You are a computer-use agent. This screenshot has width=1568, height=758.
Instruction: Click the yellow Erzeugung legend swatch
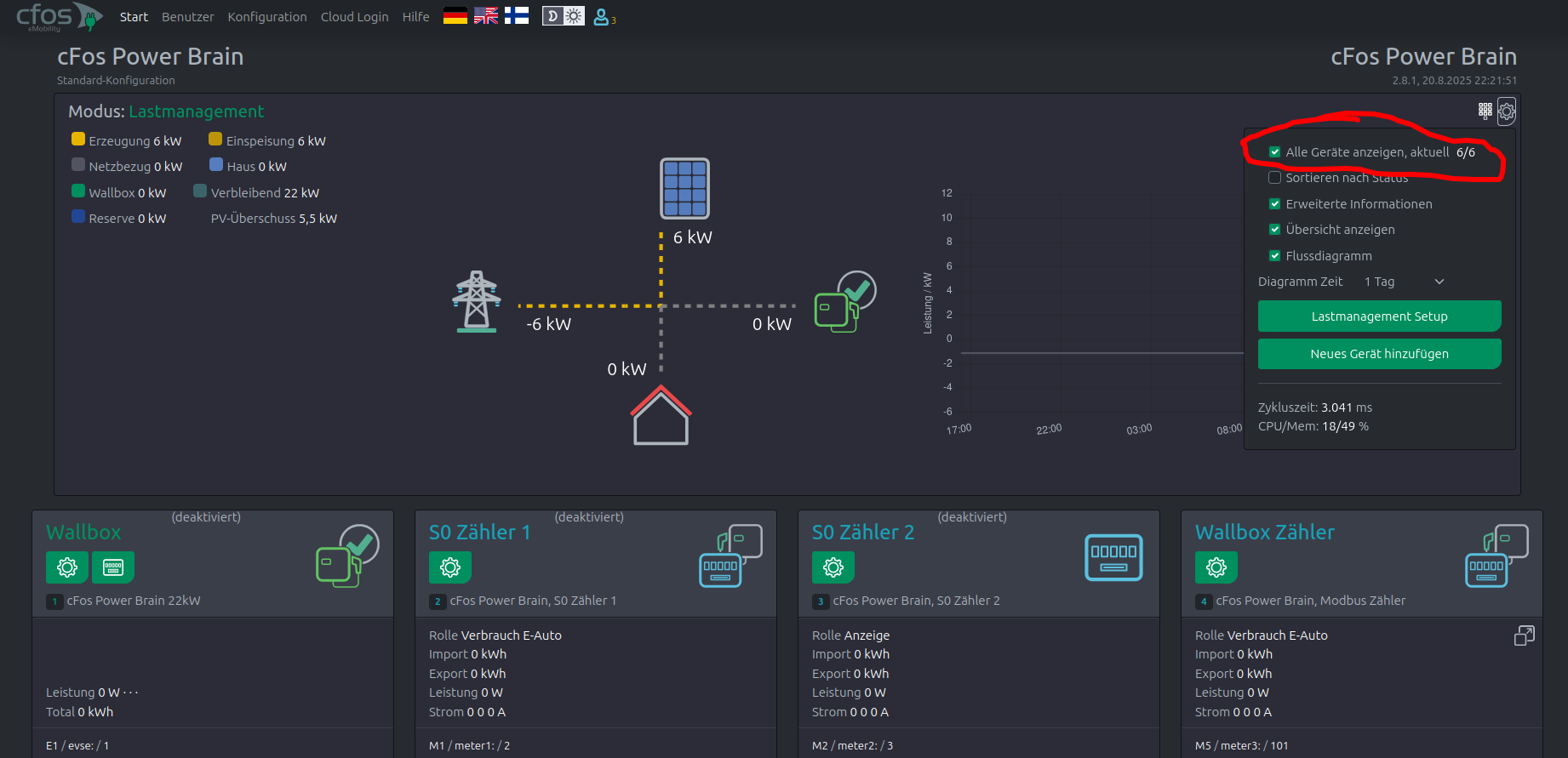[78, 140]
